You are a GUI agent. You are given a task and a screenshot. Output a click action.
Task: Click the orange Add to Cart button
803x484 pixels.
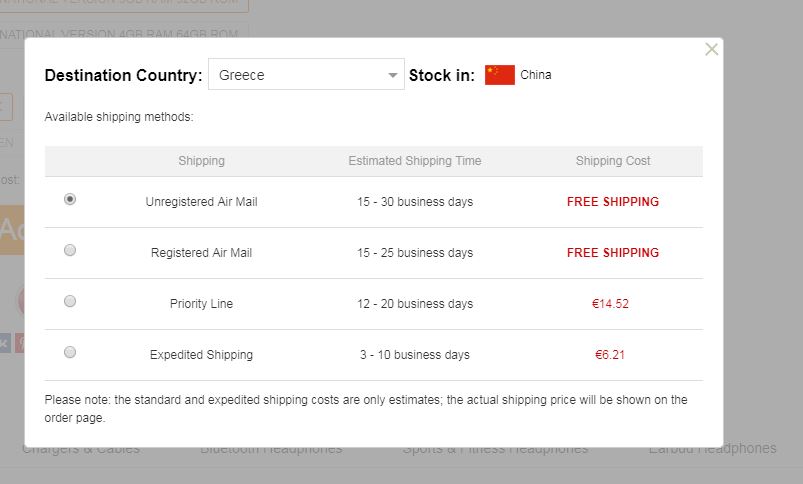pos(12,231)
